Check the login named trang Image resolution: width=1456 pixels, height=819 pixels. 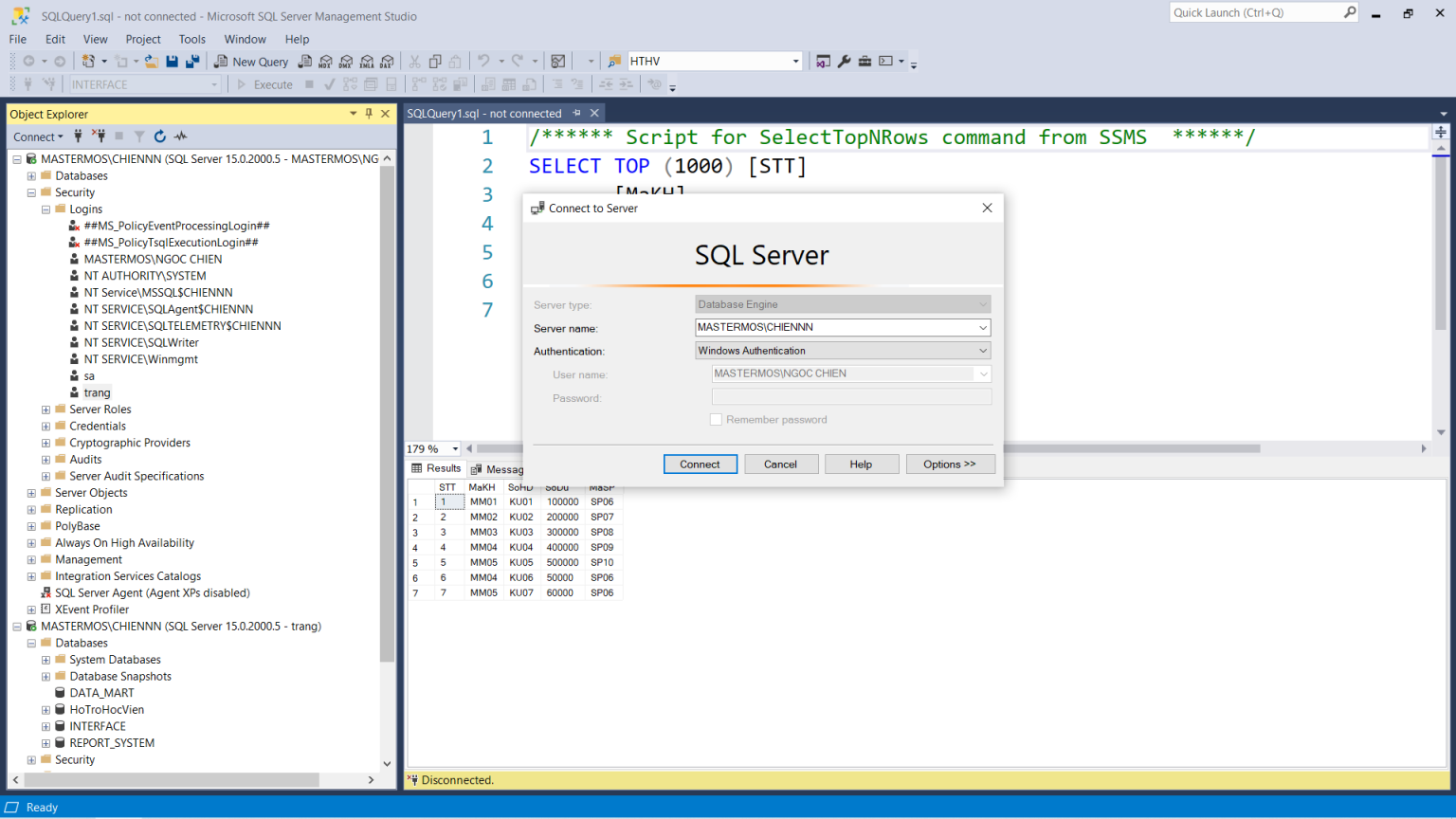(97, 391)
